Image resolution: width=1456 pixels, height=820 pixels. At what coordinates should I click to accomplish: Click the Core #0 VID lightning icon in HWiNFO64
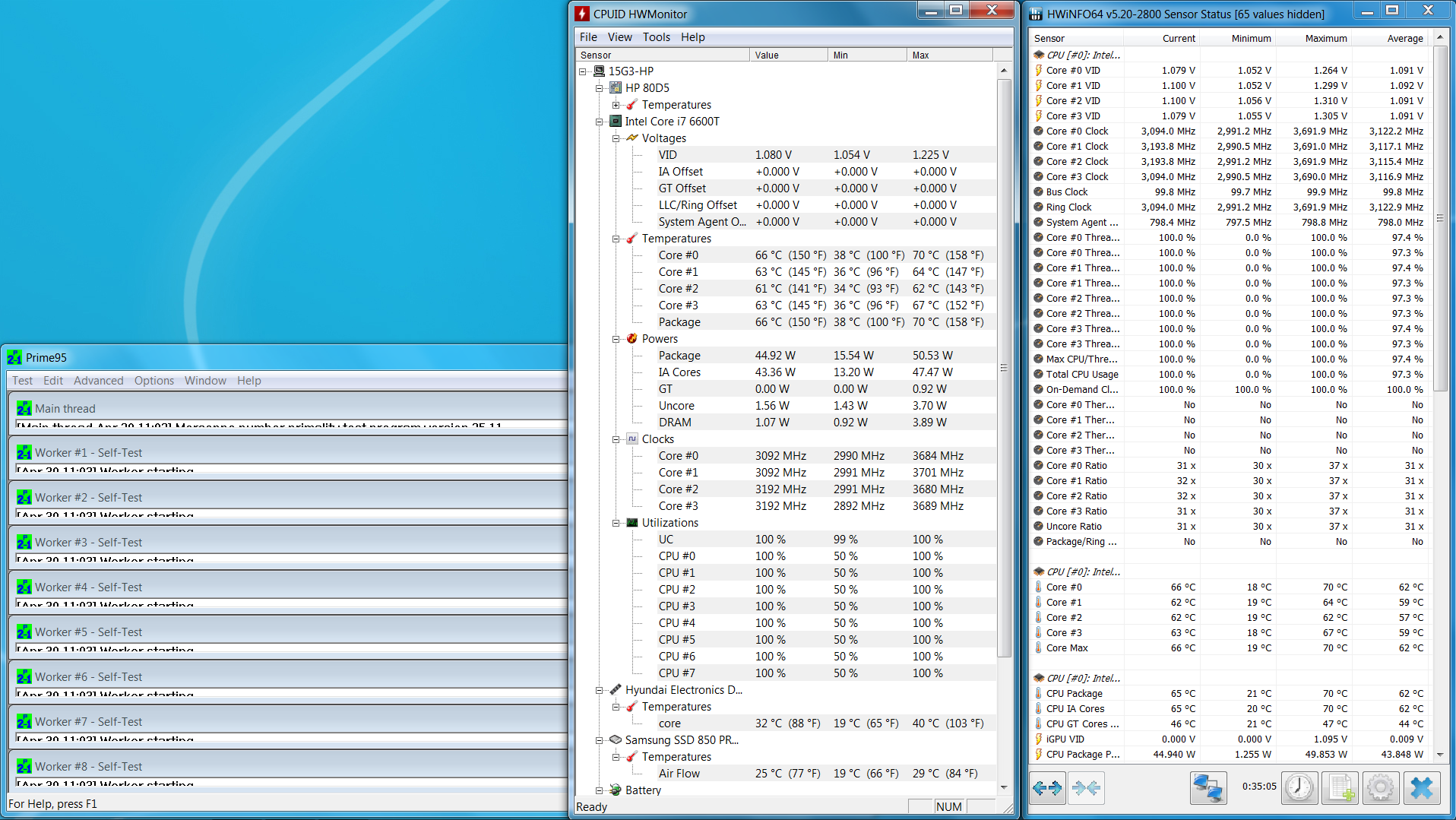point(1038,70)
